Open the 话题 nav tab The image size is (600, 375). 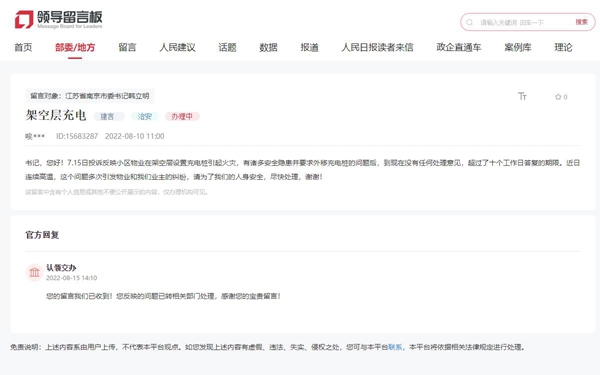coord(227,47)
